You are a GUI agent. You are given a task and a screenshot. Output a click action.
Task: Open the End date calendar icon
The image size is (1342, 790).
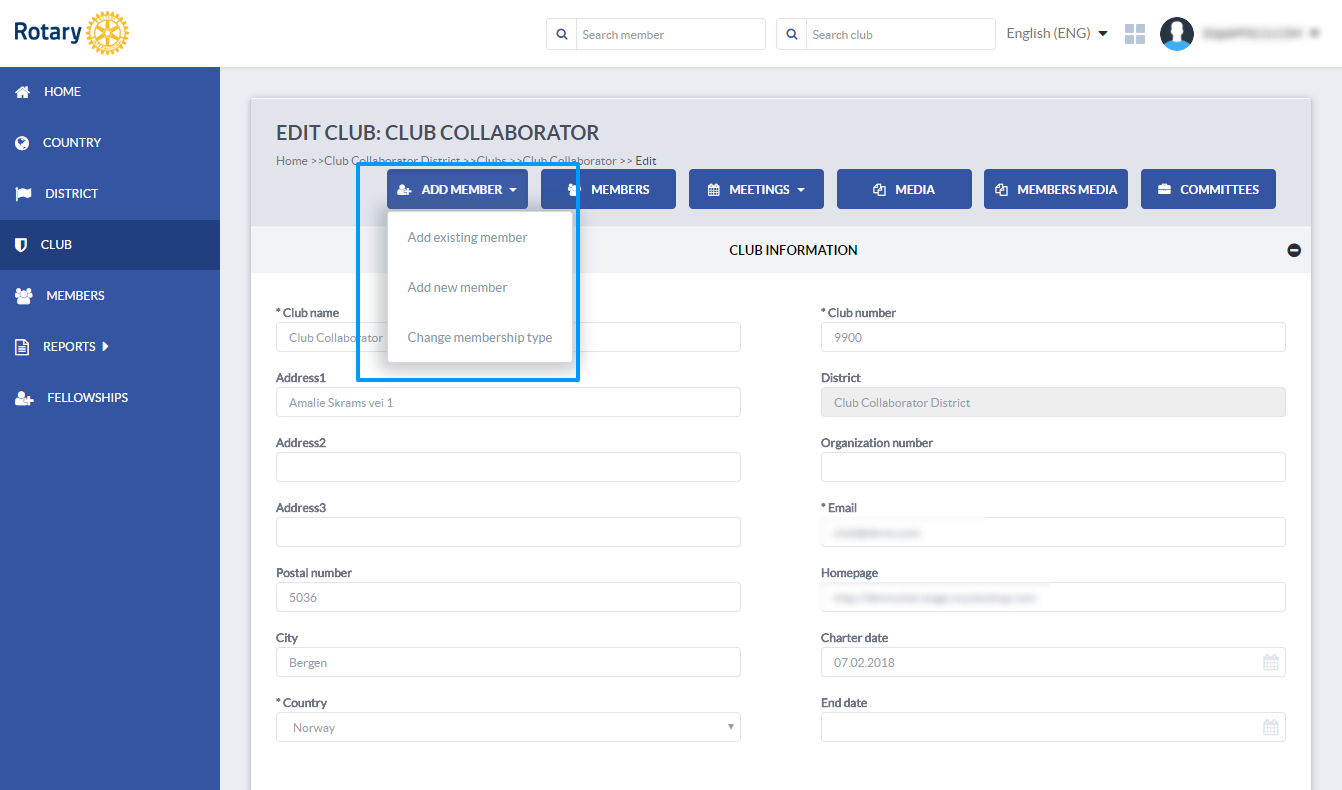[x=1270, y=727]
